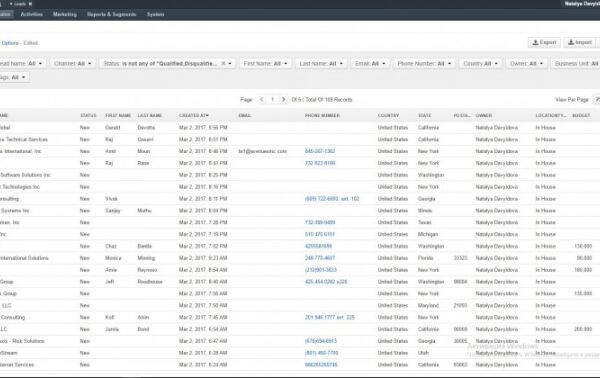Sort by the Owner column header

[x=484, y=116]
